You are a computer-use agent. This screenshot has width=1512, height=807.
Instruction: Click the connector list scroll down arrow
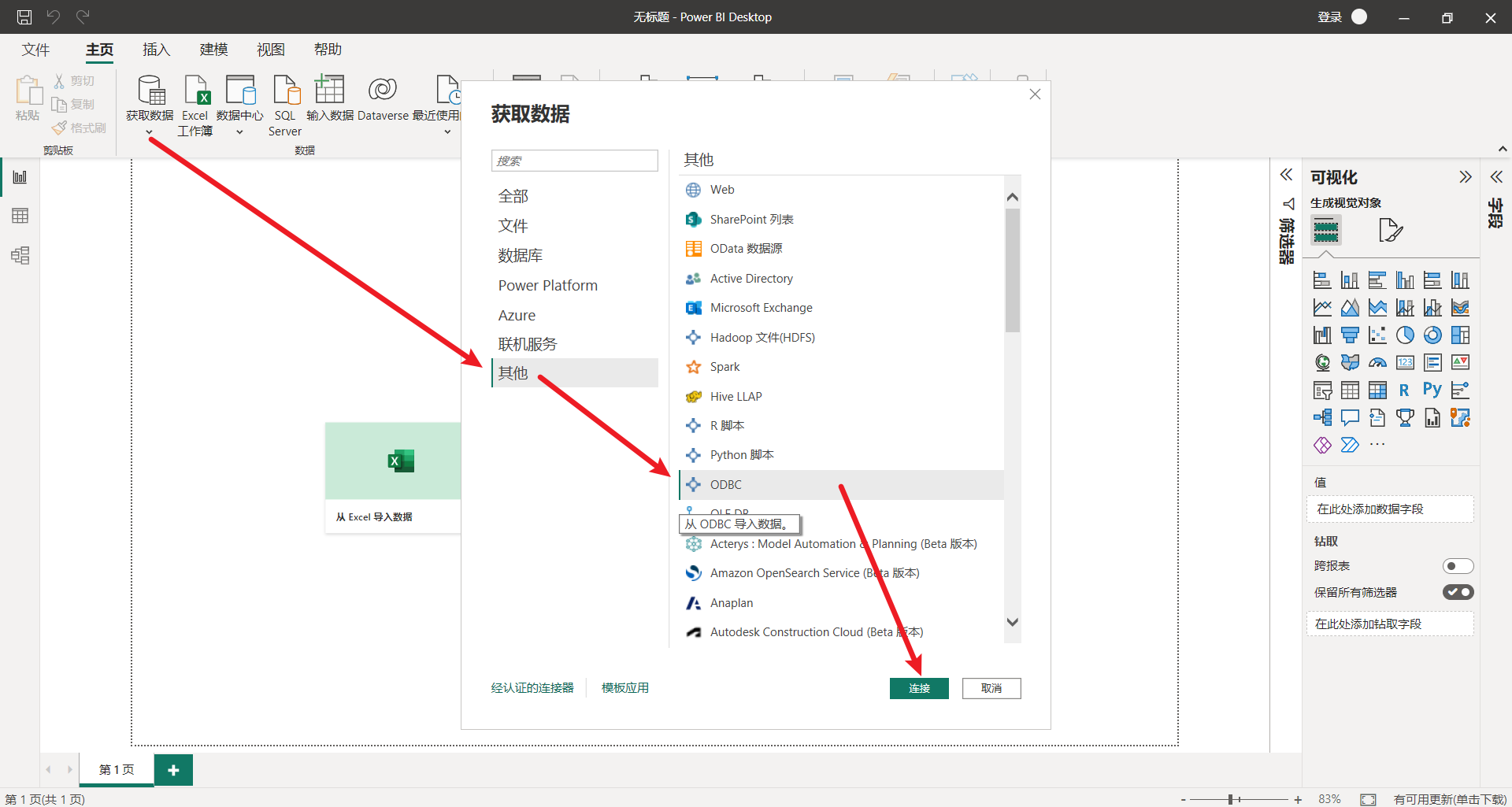coord(1013,622)
